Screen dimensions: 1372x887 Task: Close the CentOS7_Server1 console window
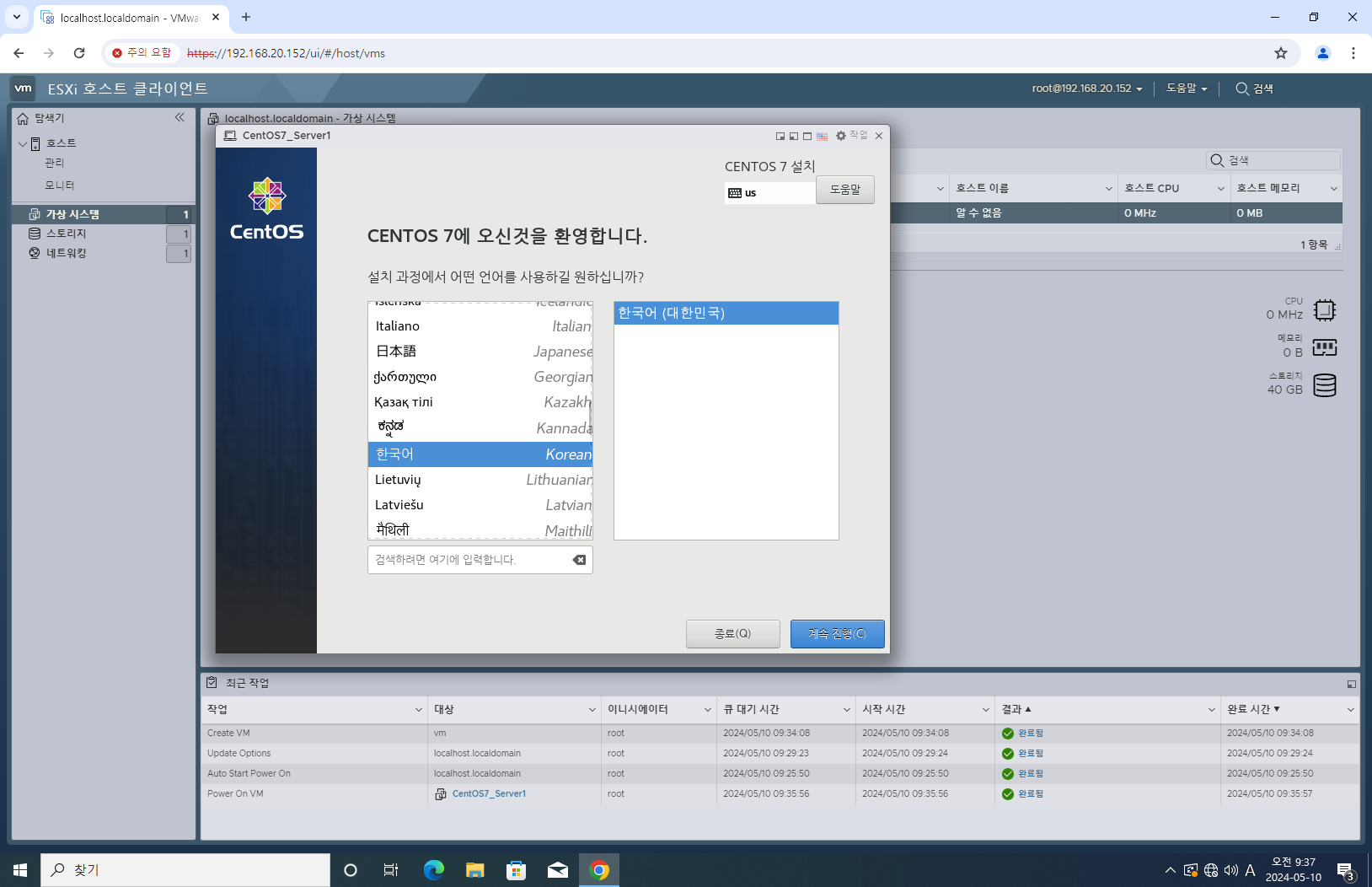coord(879,136)
